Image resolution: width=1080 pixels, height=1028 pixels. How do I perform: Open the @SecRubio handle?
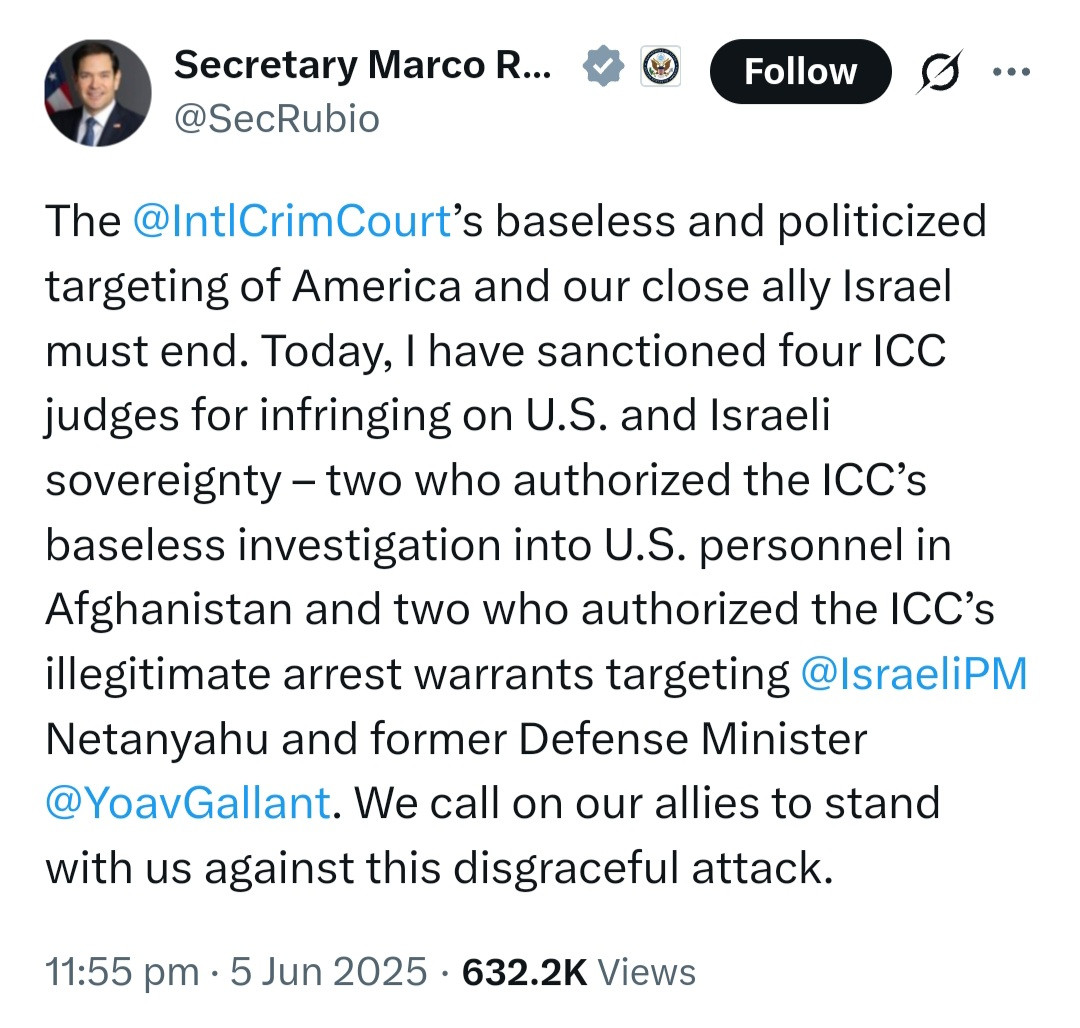tap(276, 120)
